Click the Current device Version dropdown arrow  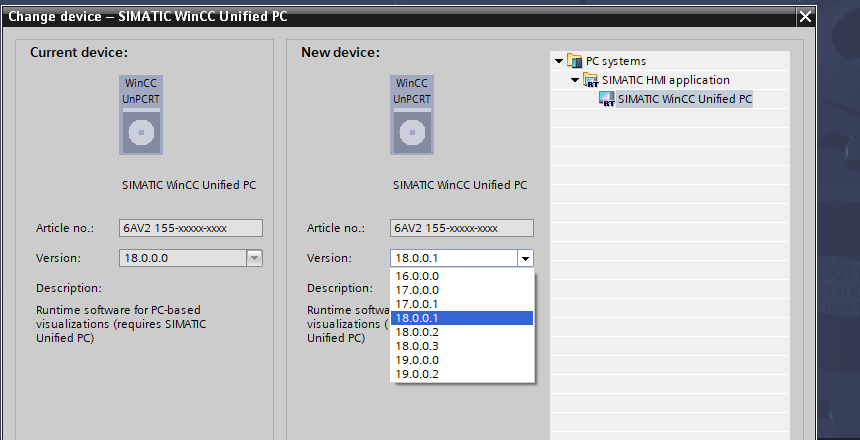click(x=254, y=258)
